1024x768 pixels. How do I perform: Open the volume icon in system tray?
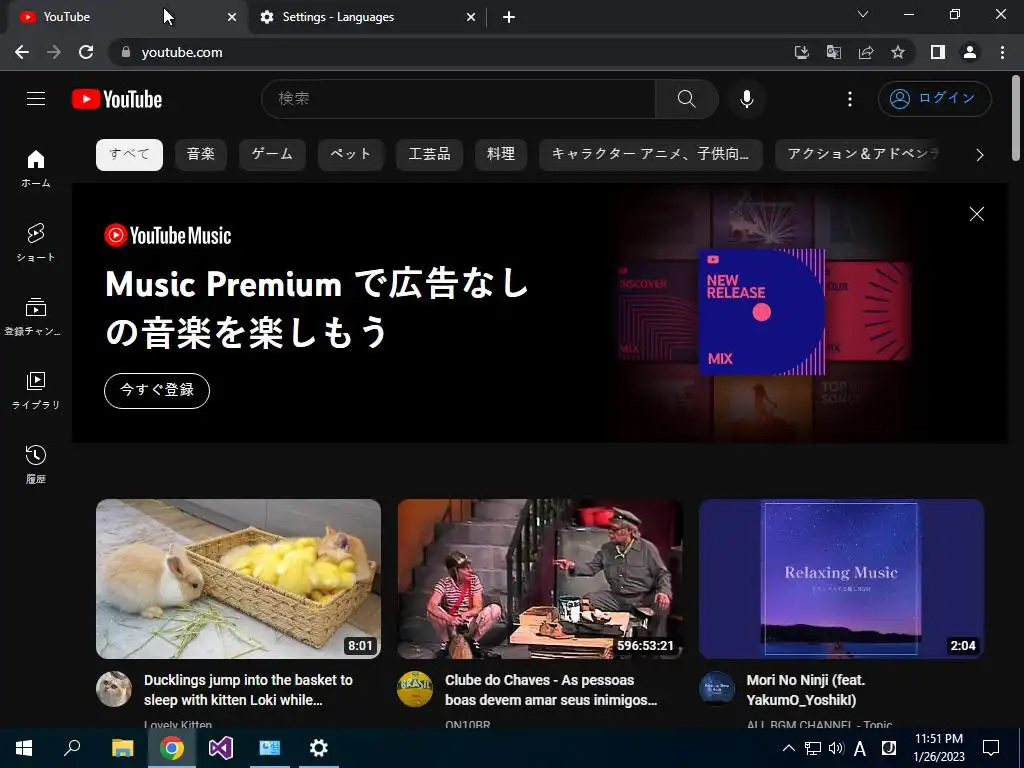click(835, 748)
